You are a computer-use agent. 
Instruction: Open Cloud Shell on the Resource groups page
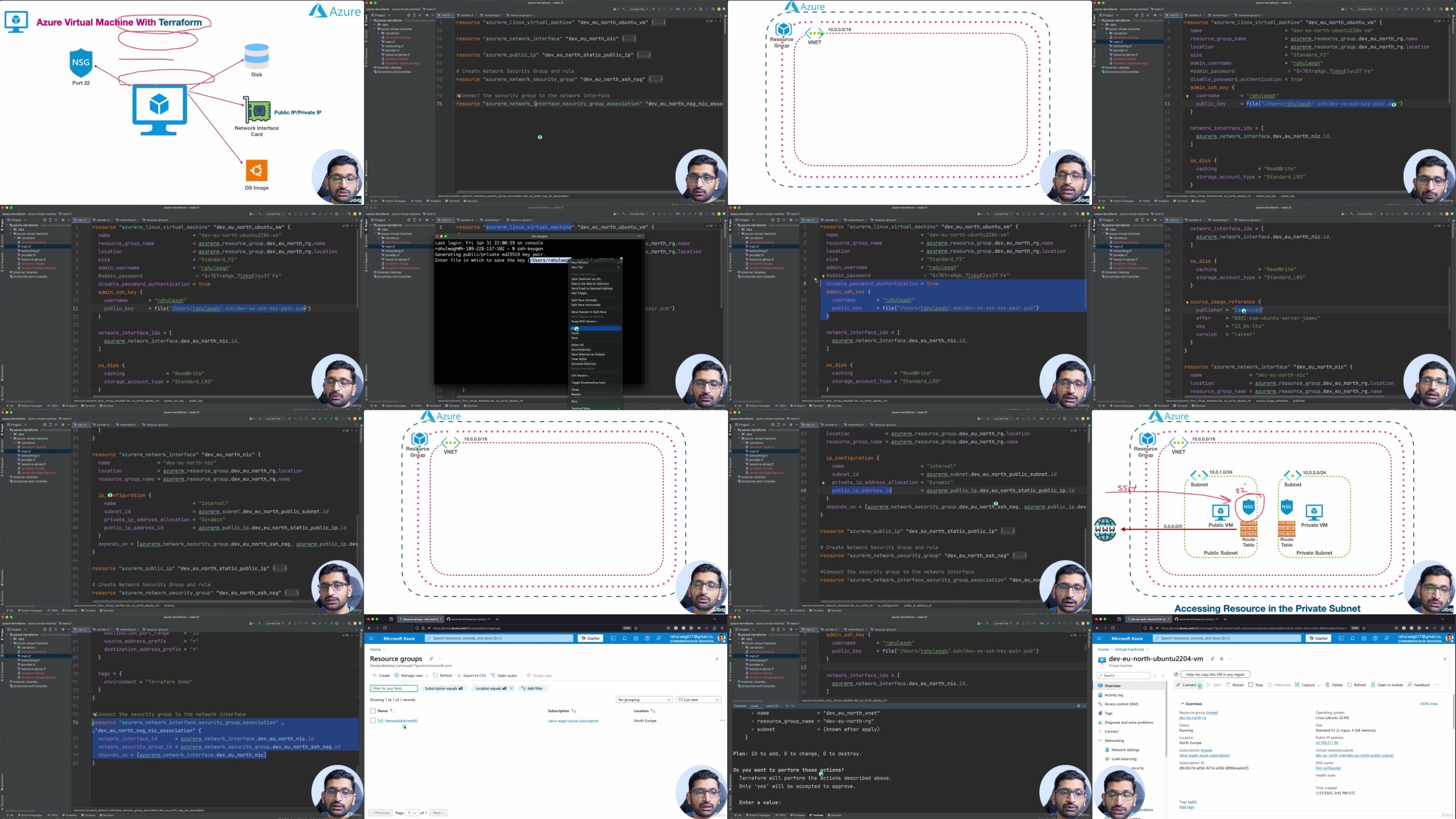pos(613,638)
